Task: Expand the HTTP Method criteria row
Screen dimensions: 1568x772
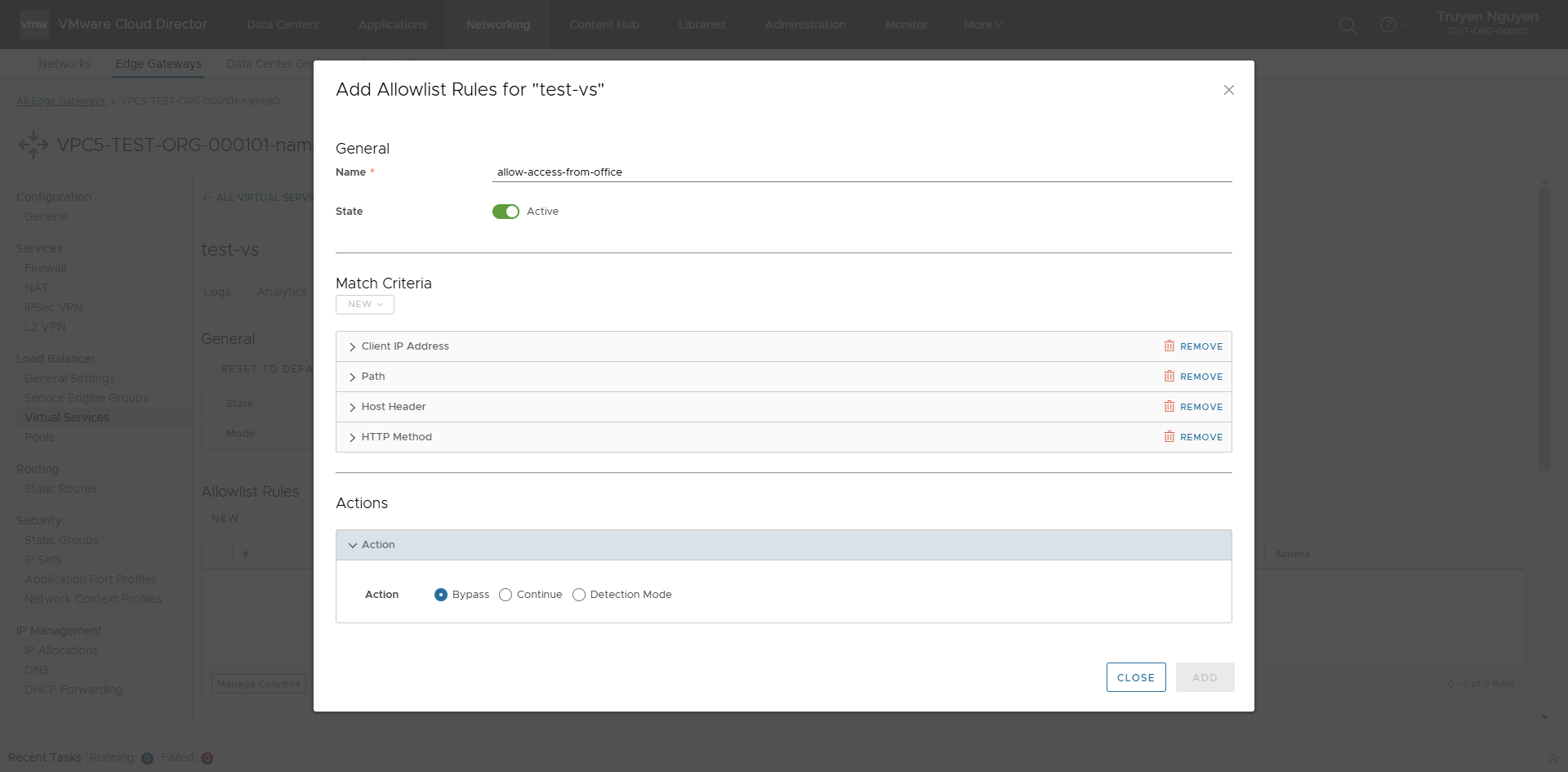Action: tap(353, 437)
